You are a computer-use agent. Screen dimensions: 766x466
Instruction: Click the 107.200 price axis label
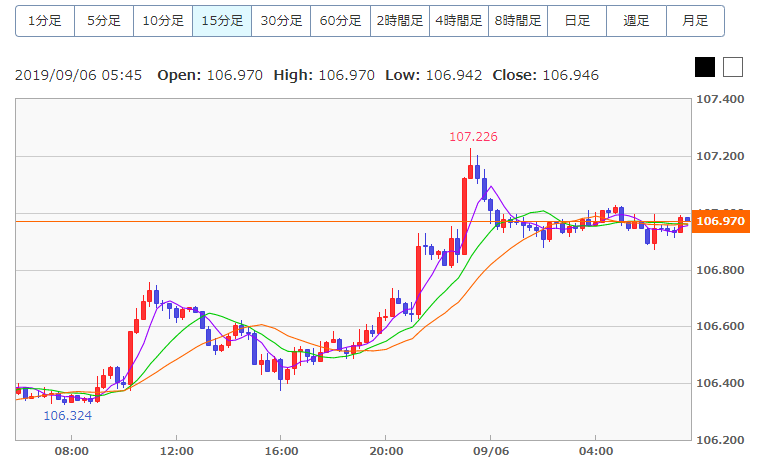point(720,156)
